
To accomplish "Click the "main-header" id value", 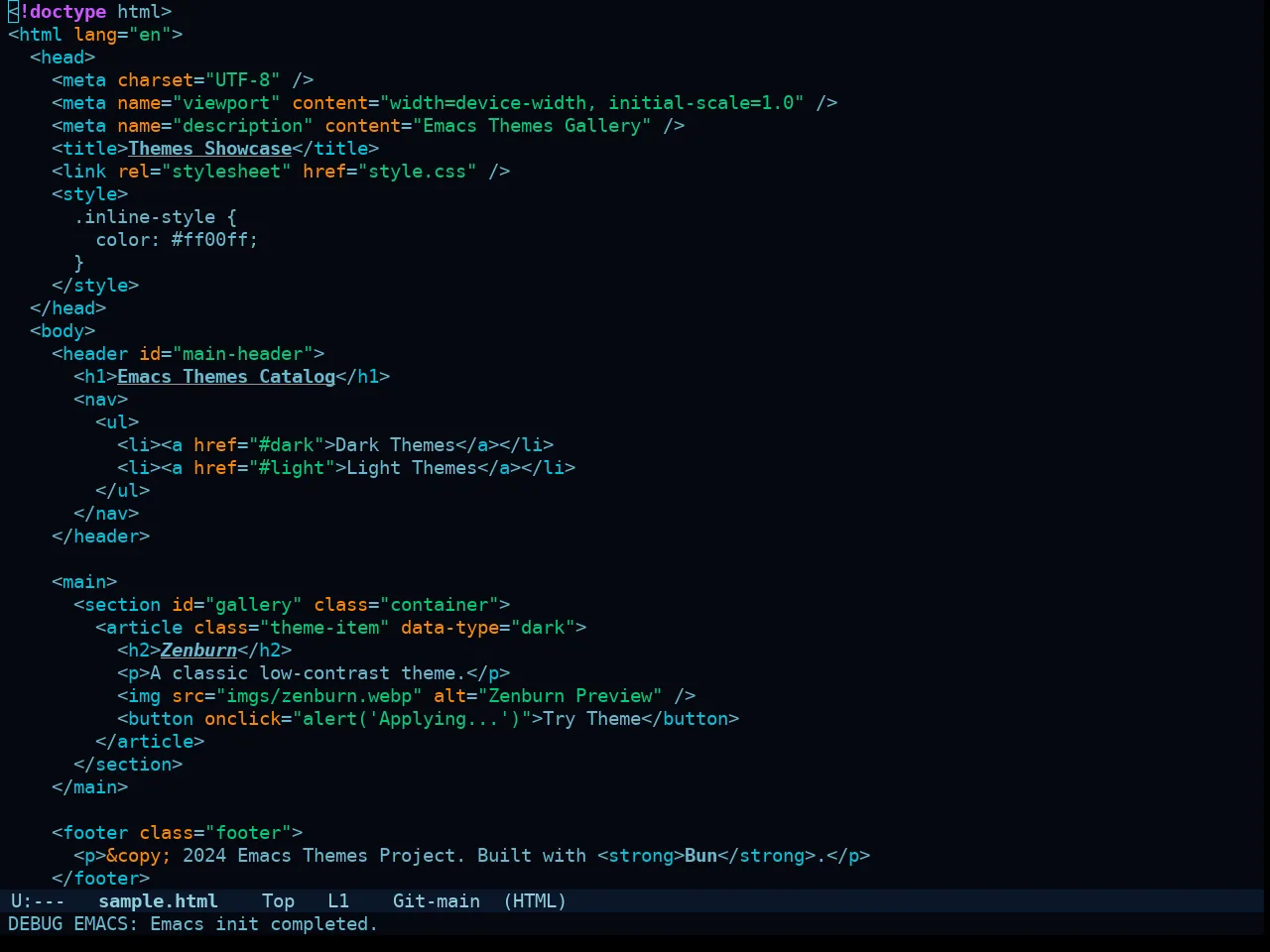I will click(x=243, y=354).
